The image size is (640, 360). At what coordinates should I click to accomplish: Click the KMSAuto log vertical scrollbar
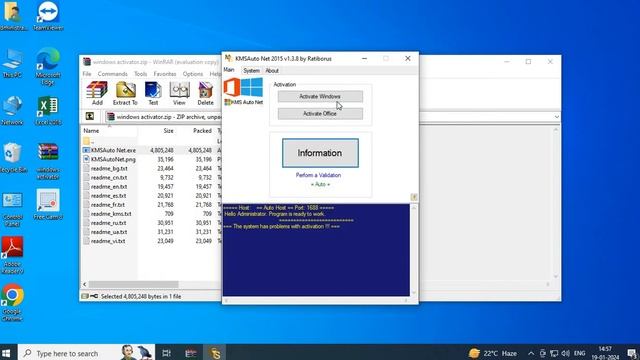[414, 250]
